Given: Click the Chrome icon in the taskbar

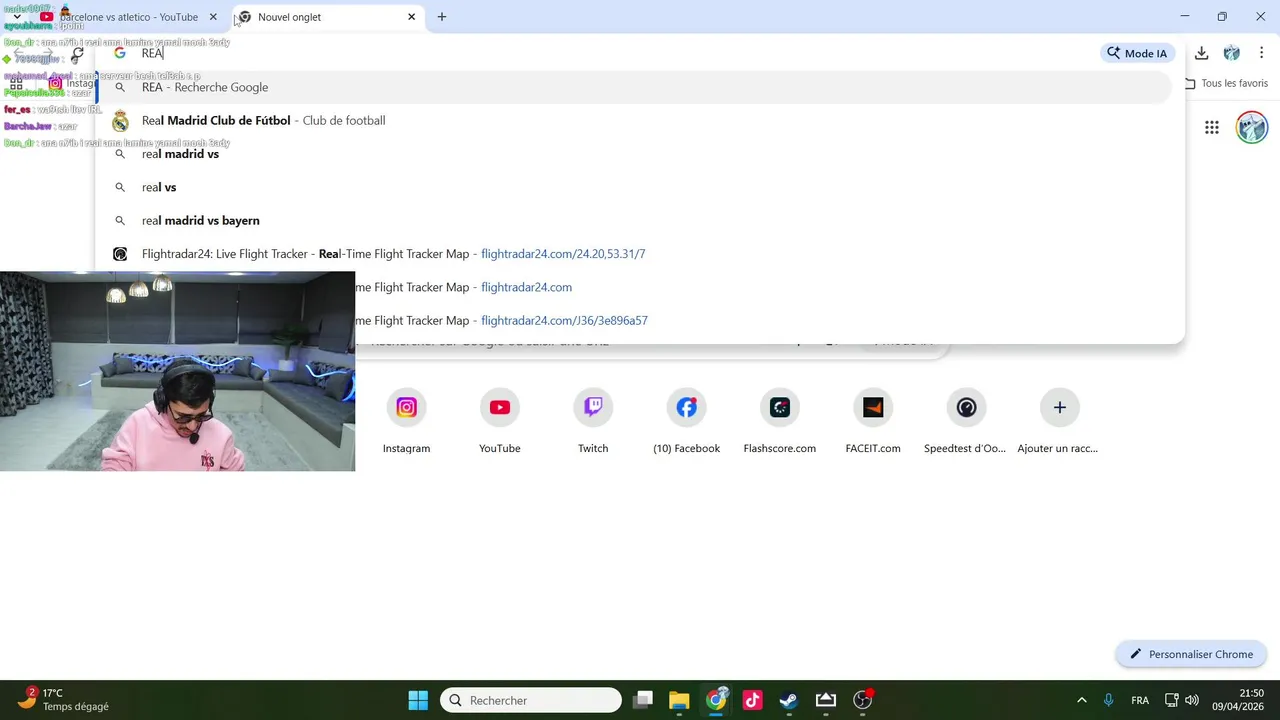Looking at the screenshot, I should pyautogui.click(x=717, y=700).
